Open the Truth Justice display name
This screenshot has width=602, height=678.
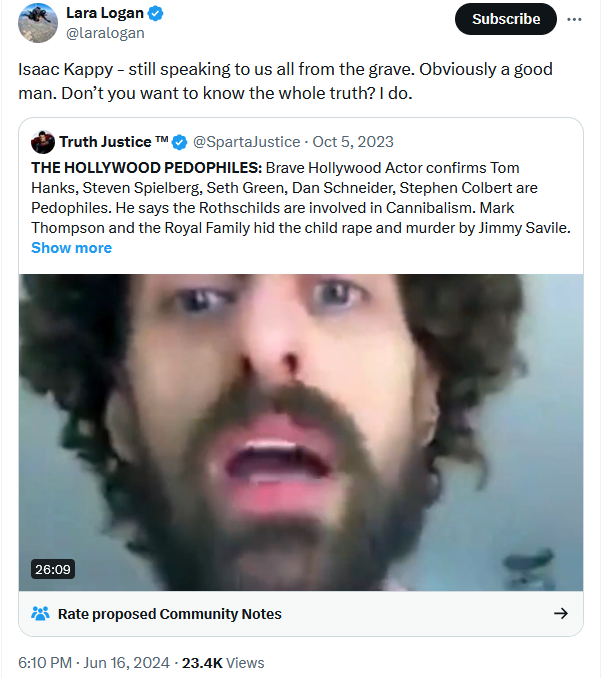tap(114, 142)
